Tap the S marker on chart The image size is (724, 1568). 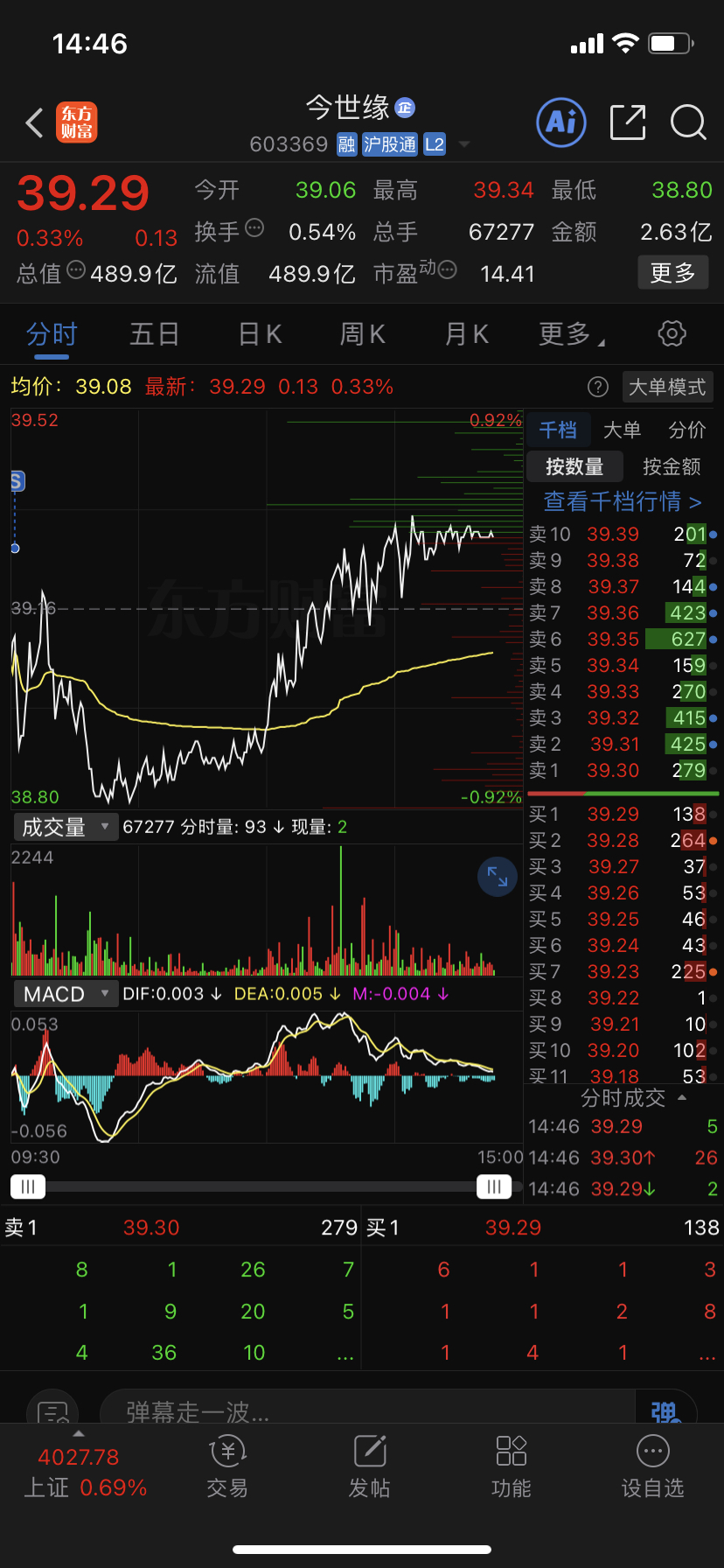(x=17, y=480)
